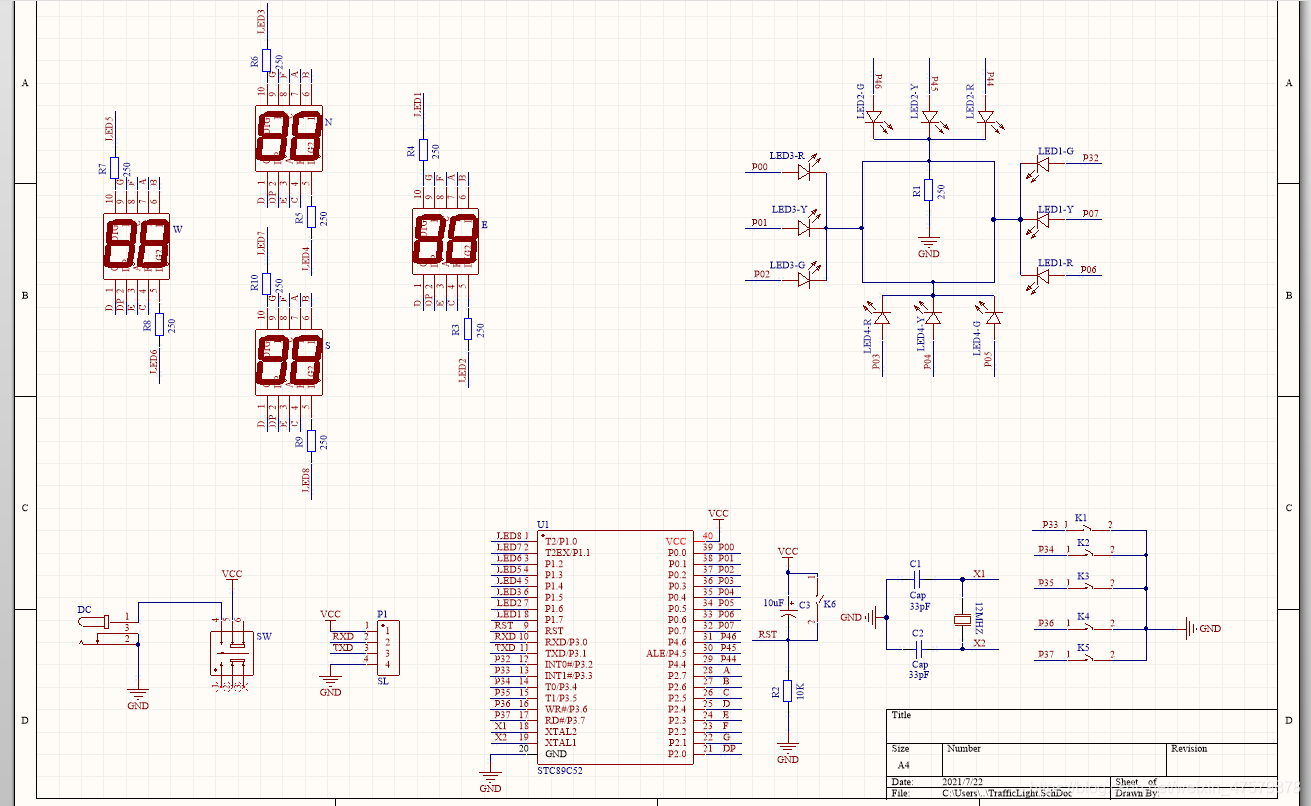Viewport: 1311px width, 806px height.
Task: Click the P00 net label beside LED3-R
Action: click(x=760, y=167)
